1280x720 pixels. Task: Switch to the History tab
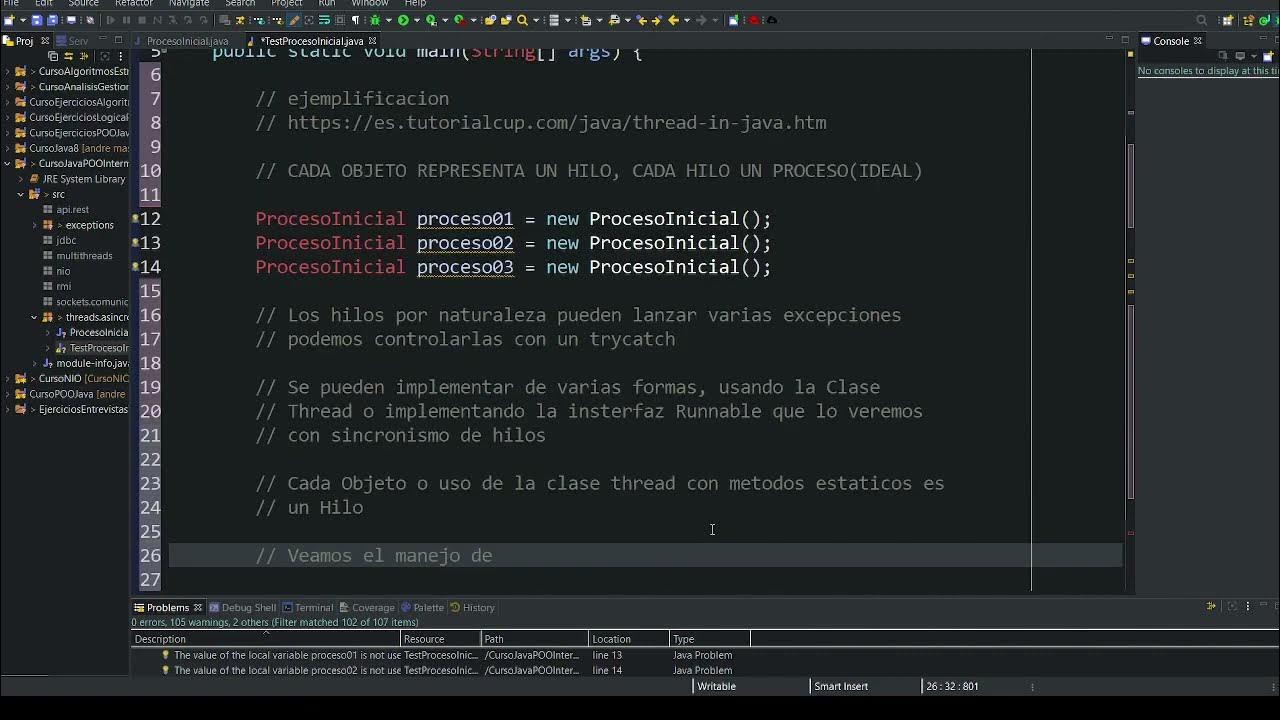click(472, 607)
